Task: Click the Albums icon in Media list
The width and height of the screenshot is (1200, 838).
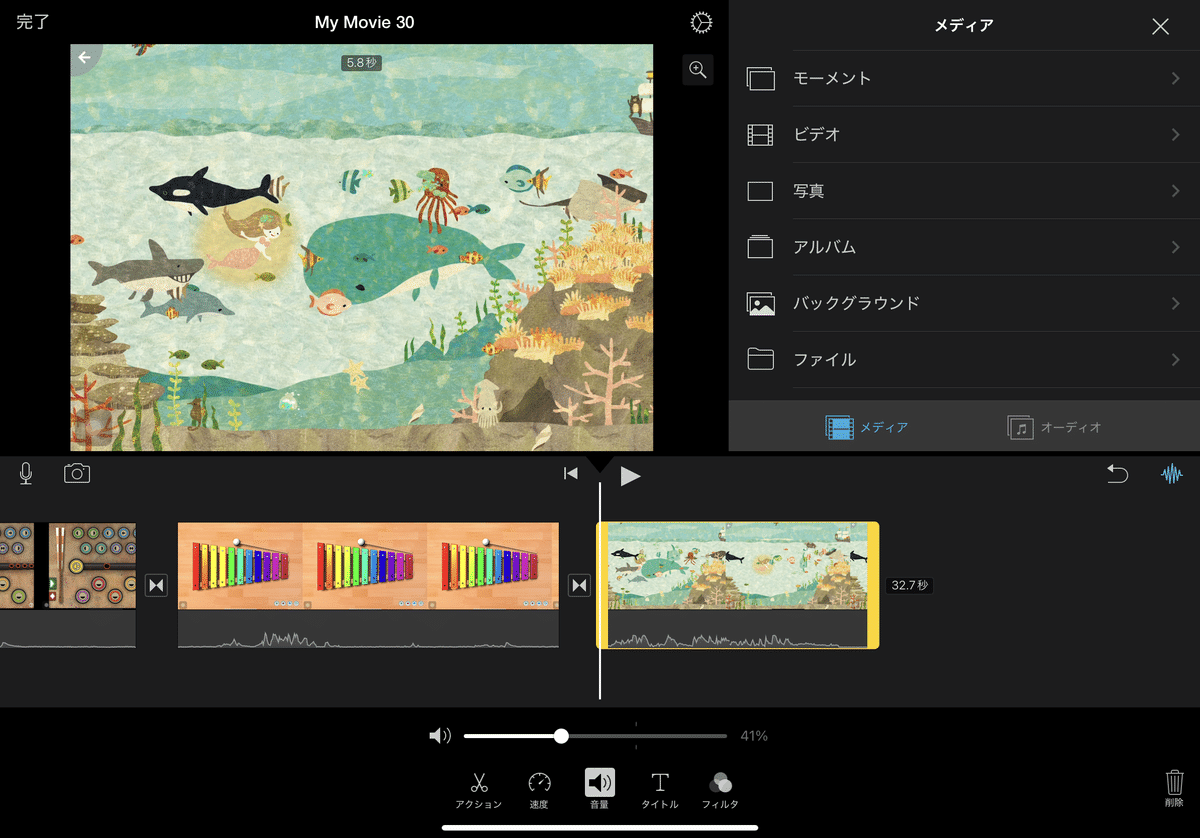Action: point(761,247)
